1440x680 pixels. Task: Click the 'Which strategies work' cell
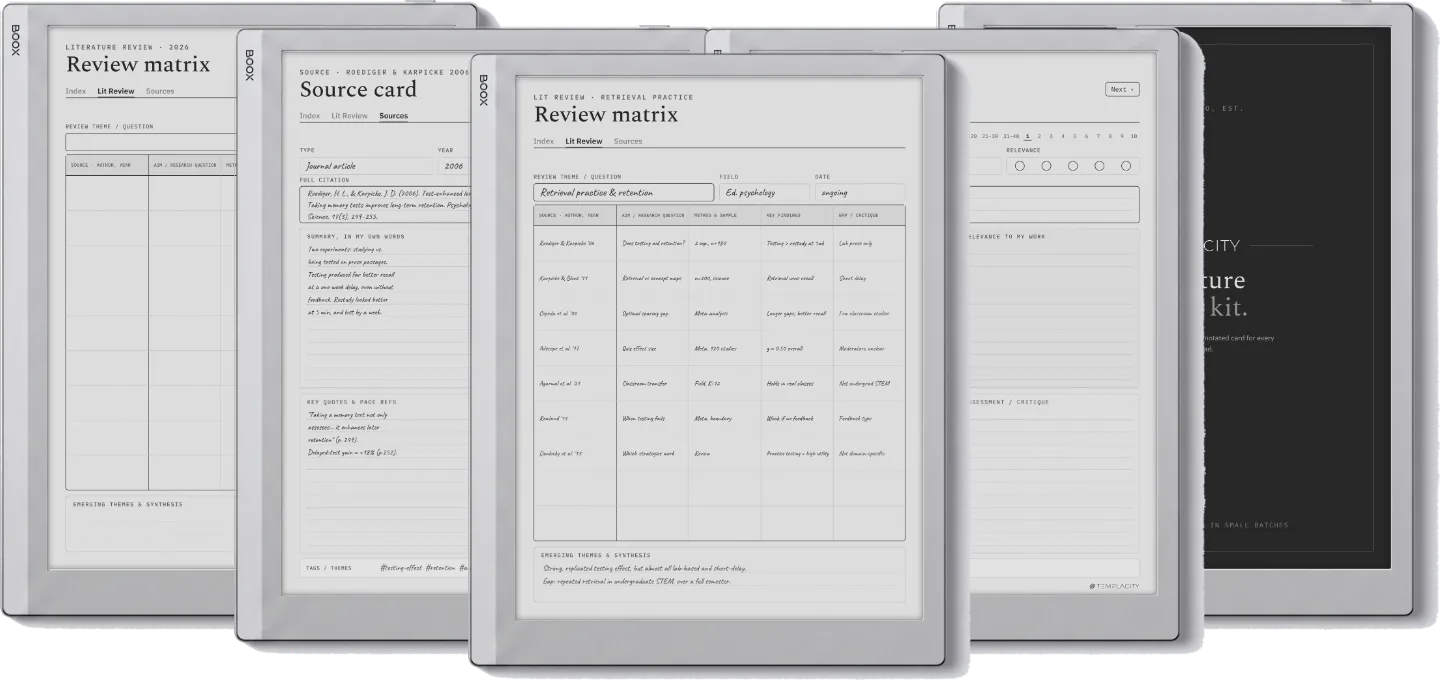coord(653,453)
